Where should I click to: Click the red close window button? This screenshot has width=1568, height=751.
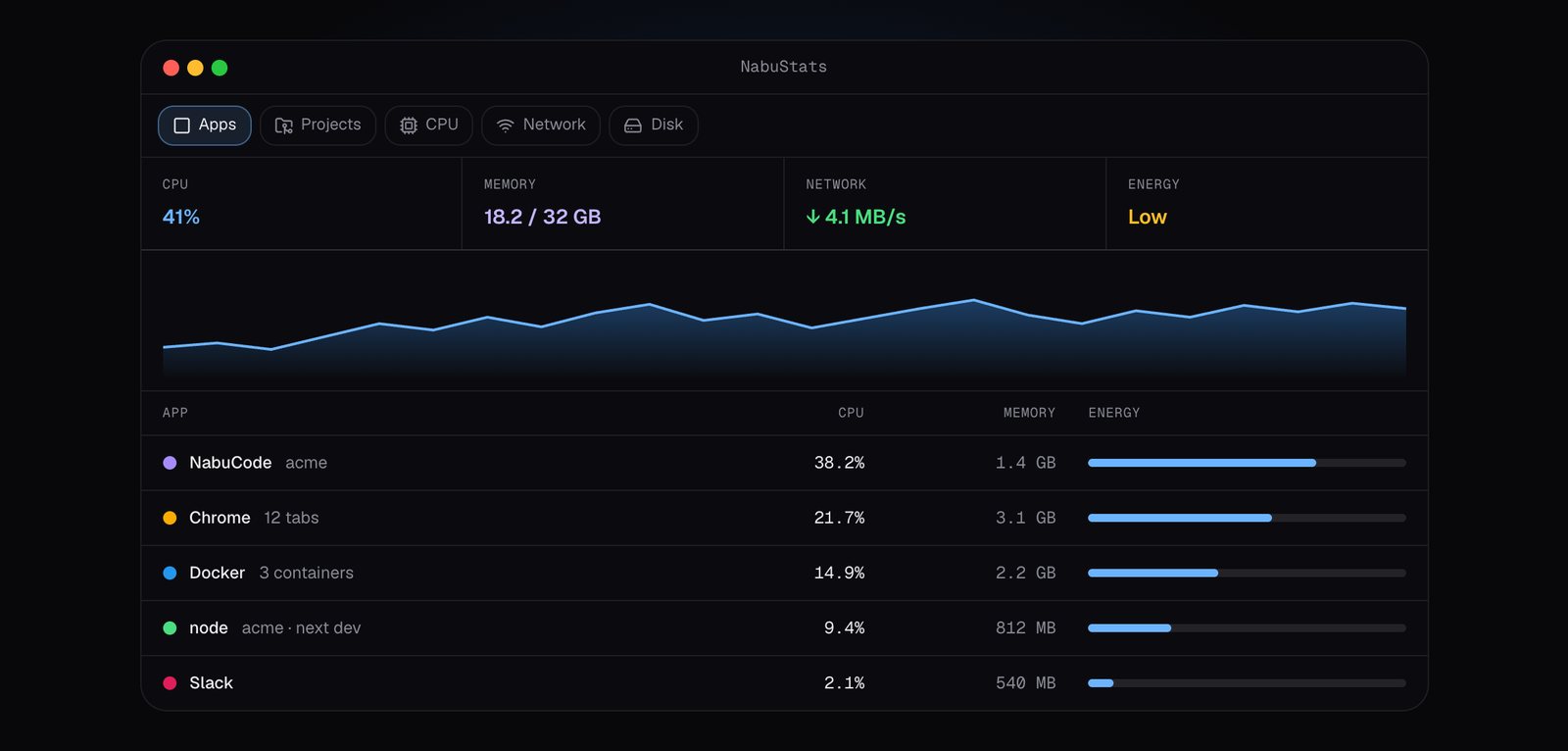[x=171, y=68]
